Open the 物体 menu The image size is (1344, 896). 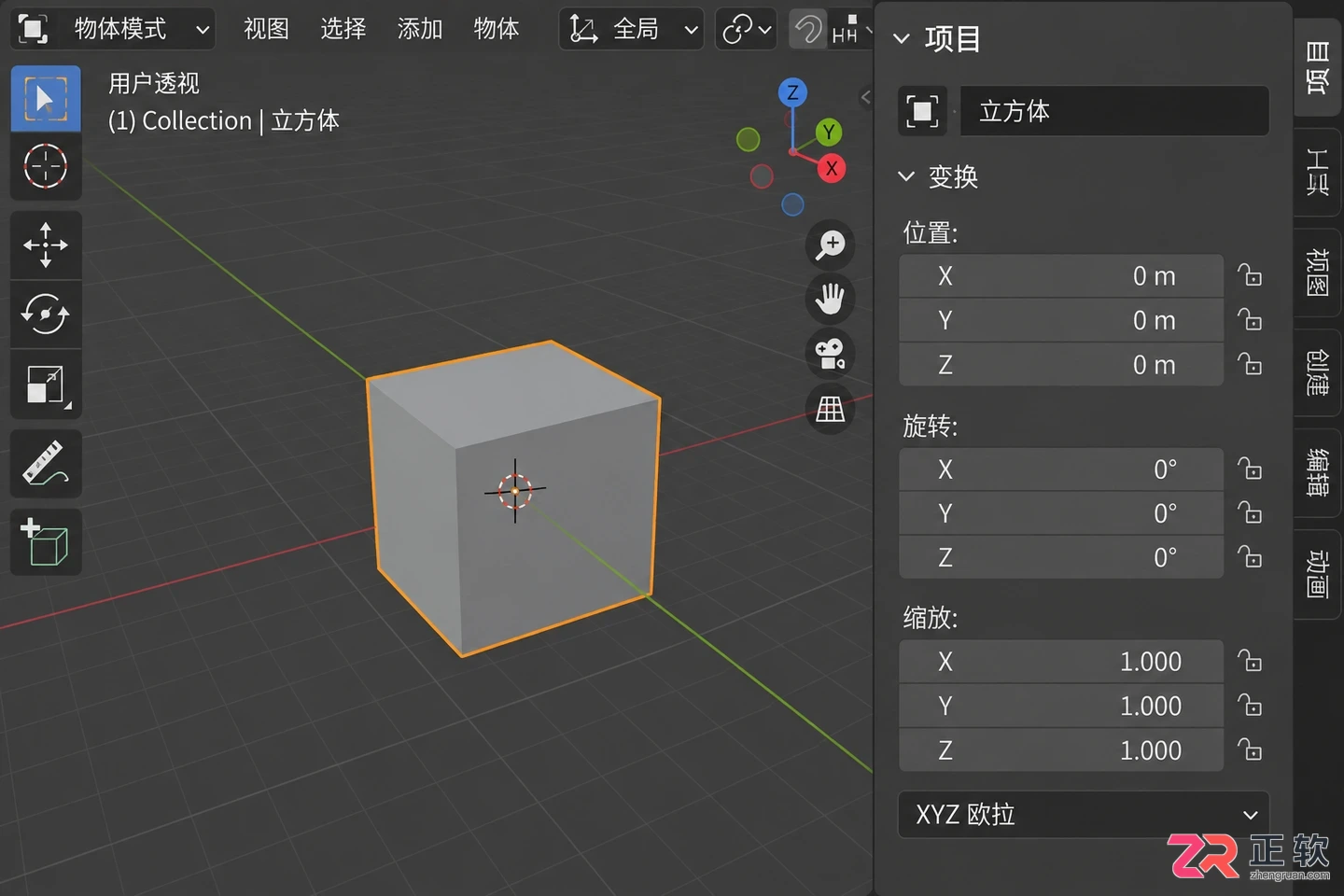click(x=496, y=29)
